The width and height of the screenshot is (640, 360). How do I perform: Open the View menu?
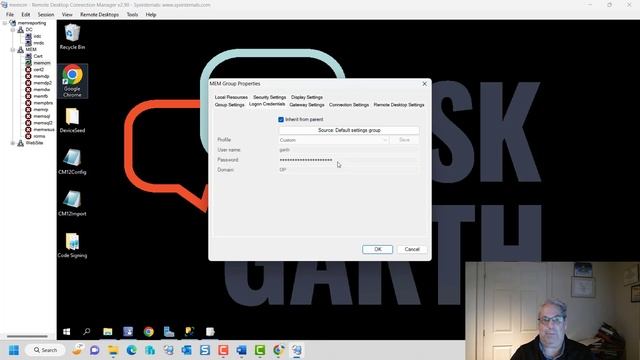tap(67, 14)
